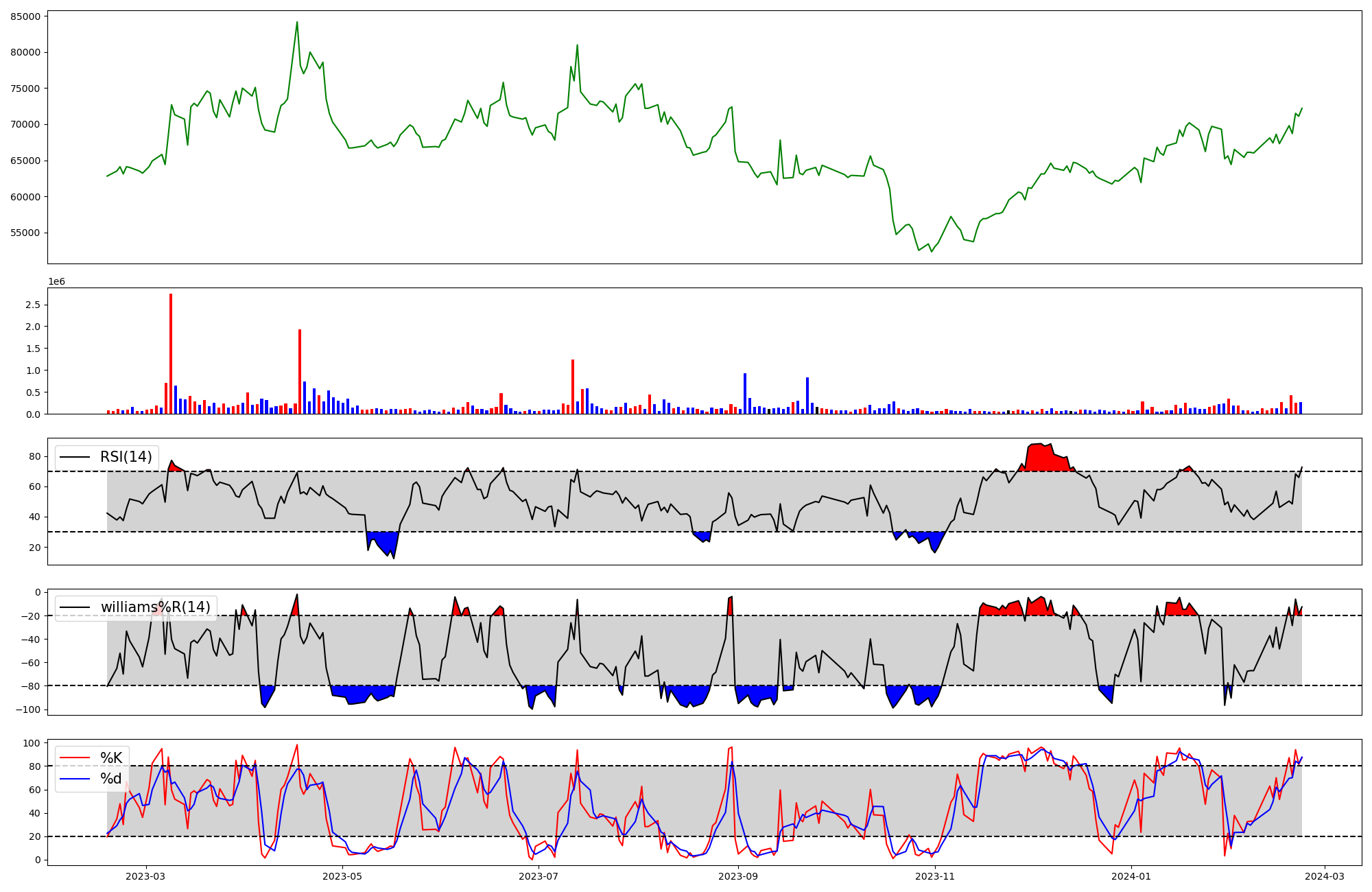Screen dimensions: 1372x892
Task: Click the 2023-11 x-axis date label
Action: (935, 876)
